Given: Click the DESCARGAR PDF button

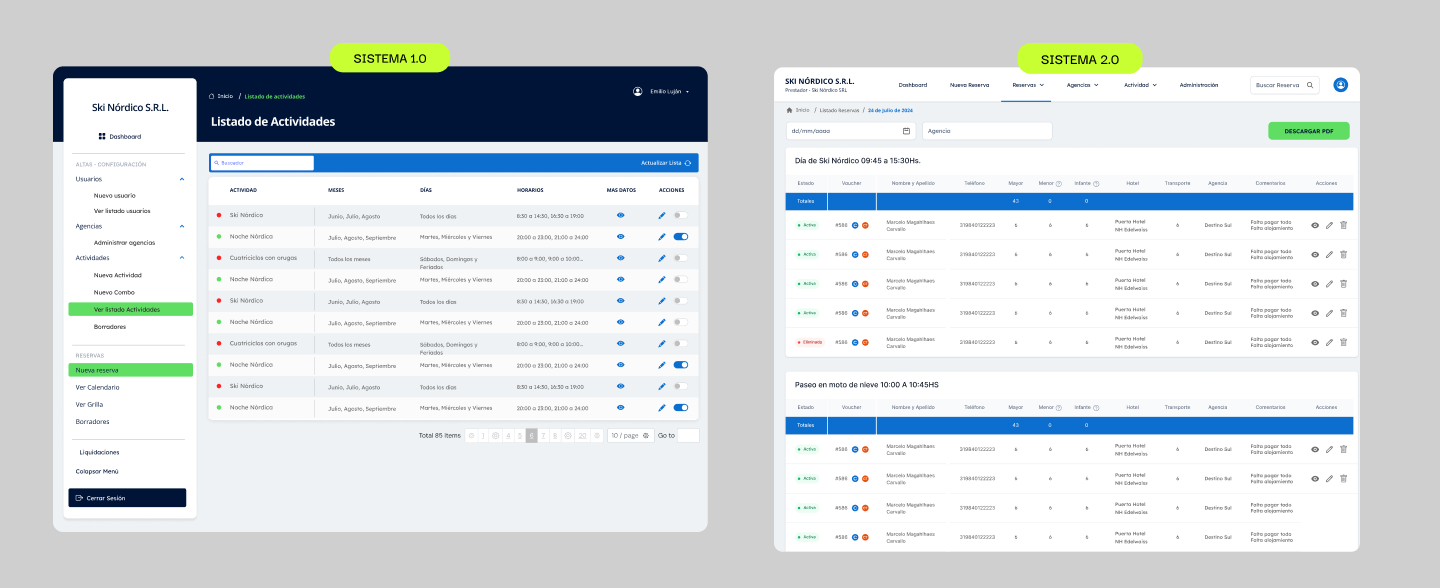Looking at the screenshot, I should tap(1309, 131).
